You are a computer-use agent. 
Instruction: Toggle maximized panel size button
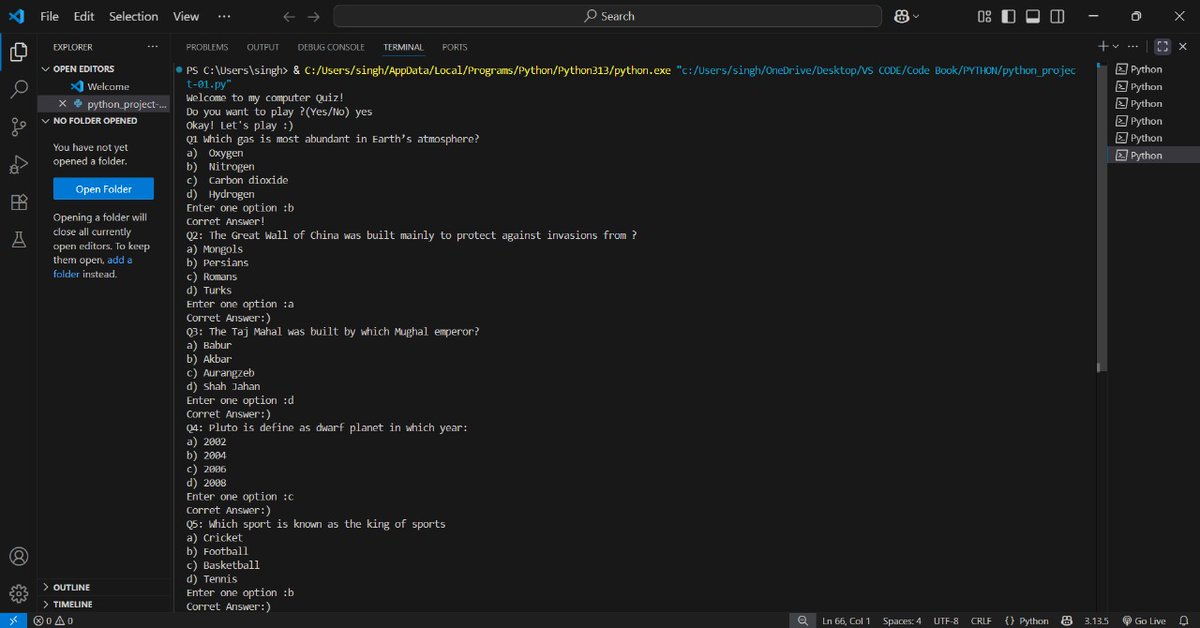tap(1162, 46)
